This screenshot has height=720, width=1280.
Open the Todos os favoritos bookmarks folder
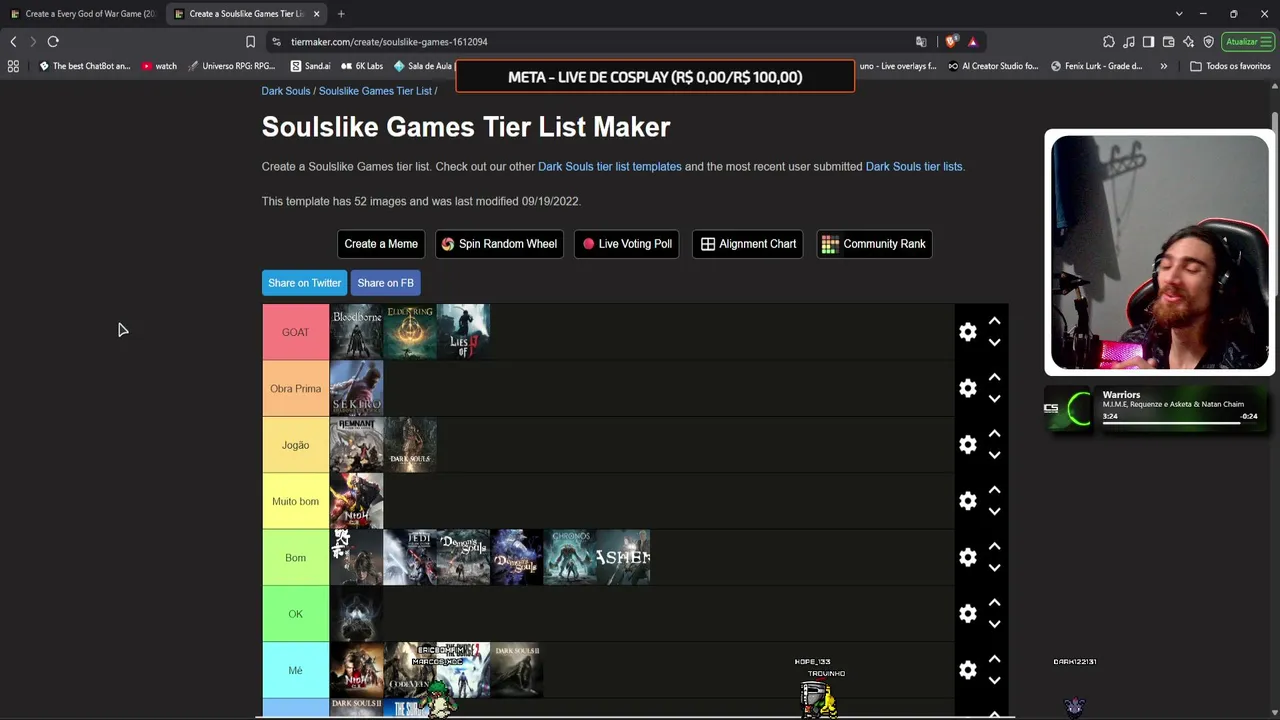coord(1230,66)
